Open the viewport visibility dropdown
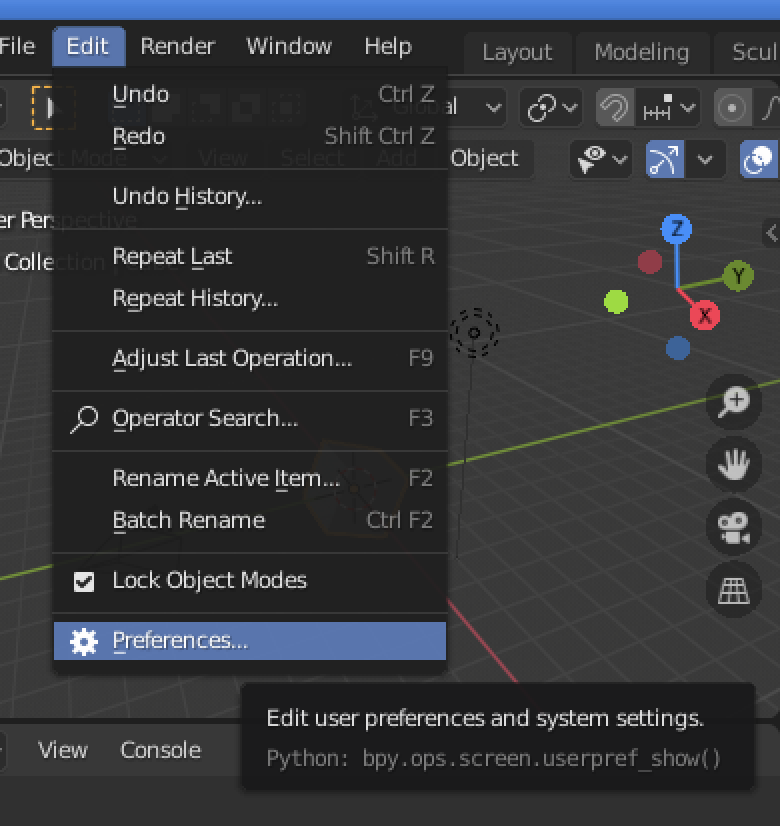780x826 pixels. pos(601,159)
